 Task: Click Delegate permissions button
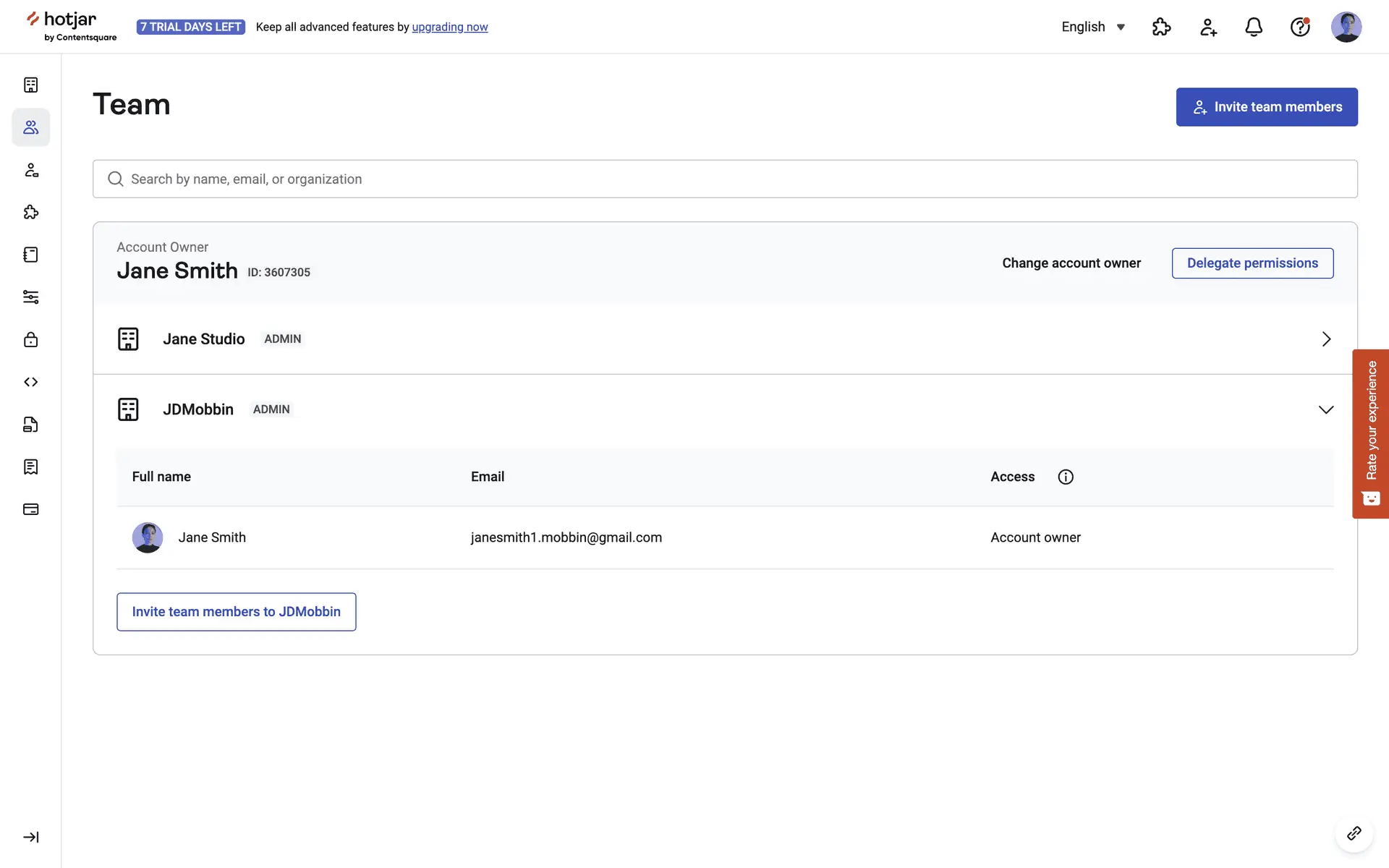pos(1252,263)
